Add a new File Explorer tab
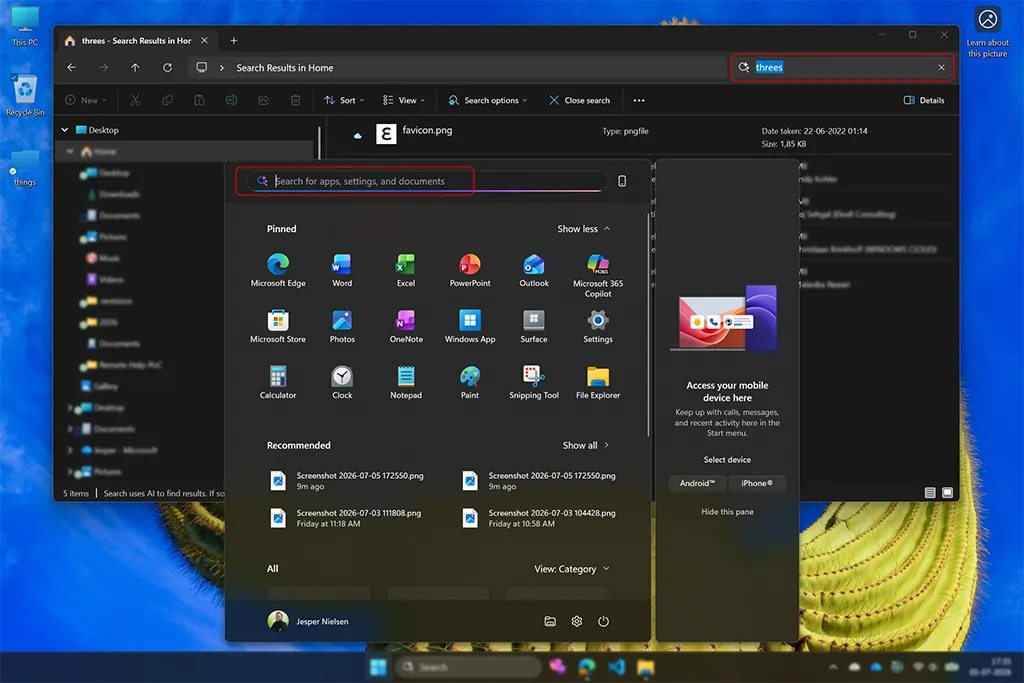This screenshot has height=683, width=1024. (234, 40)
